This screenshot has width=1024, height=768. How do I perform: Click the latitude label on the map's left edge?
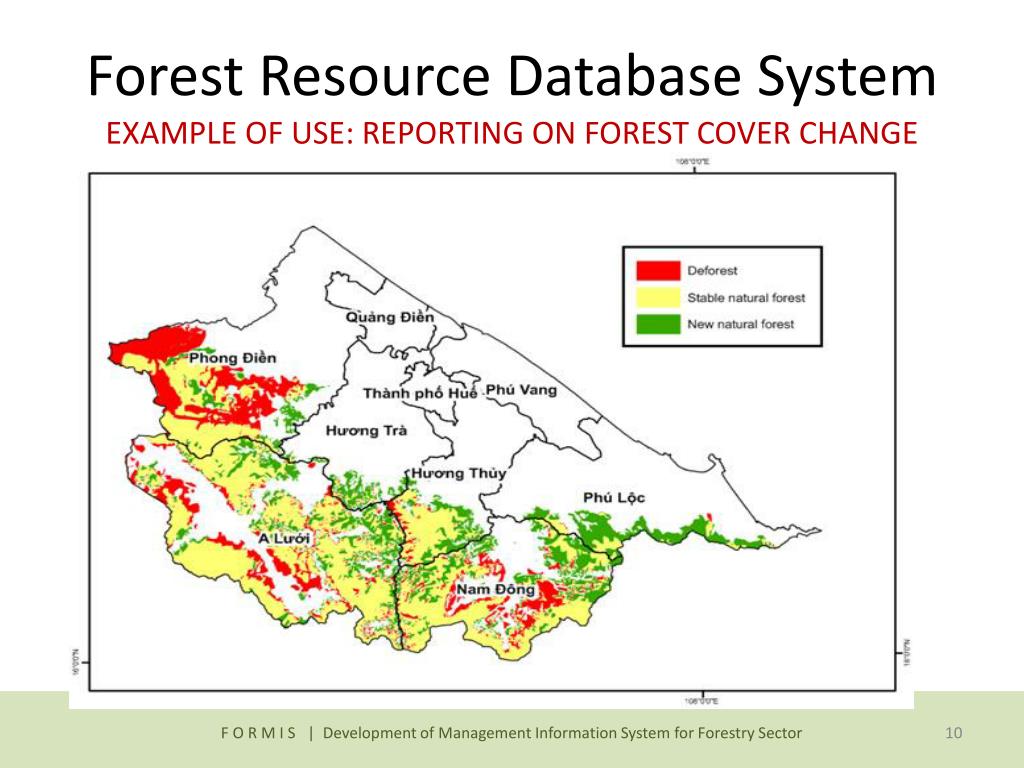pos(75,662)
